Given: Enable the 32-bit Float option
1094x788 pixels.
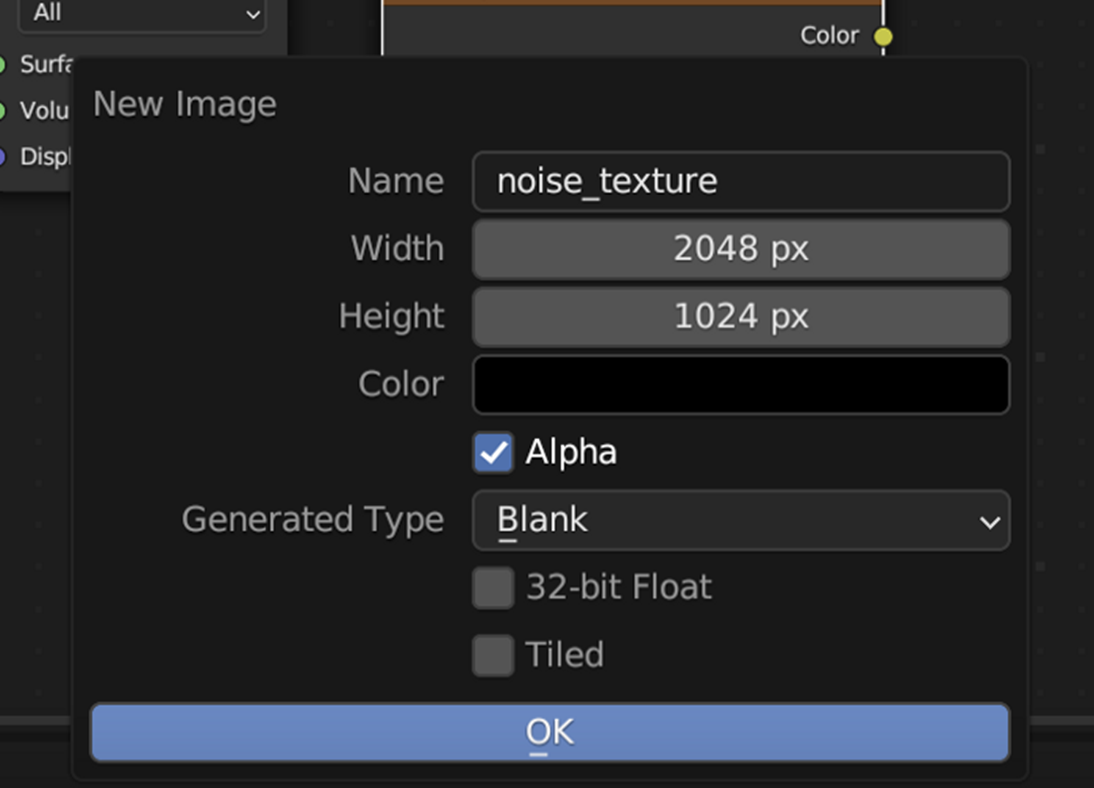Looking at the screenshot, I should click(492, 588).
